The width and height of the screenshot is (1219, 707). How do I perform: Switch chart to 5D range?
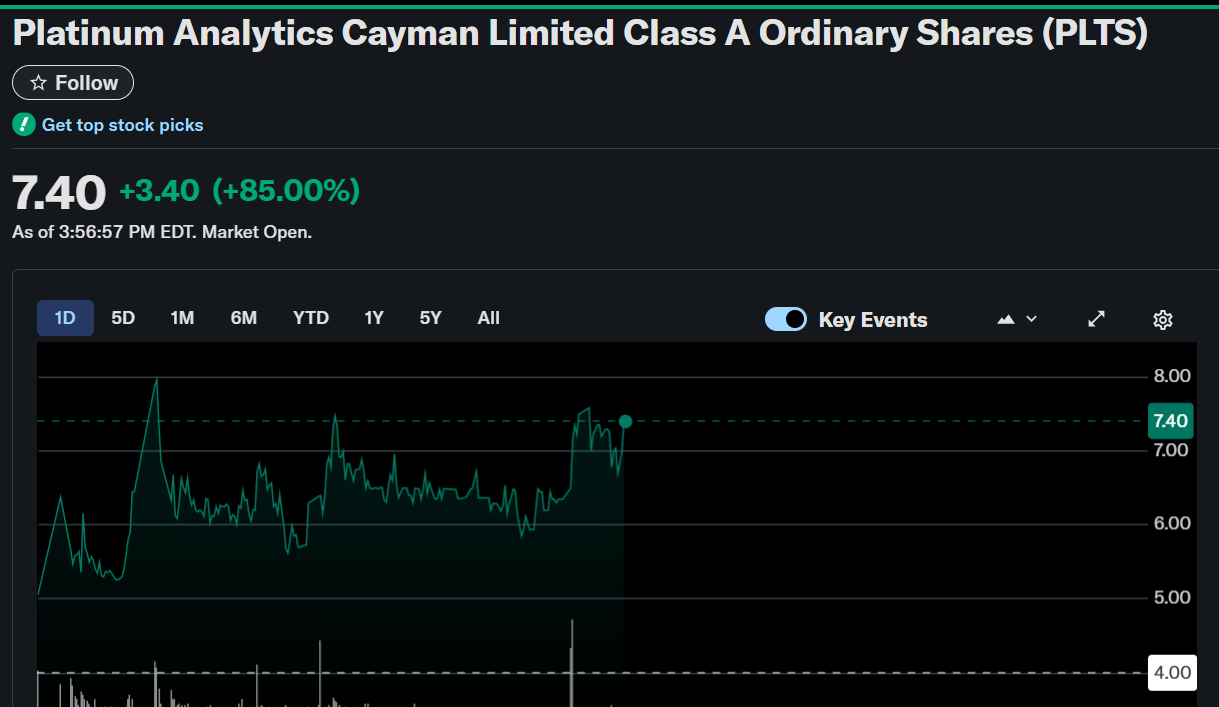[123, 318]
